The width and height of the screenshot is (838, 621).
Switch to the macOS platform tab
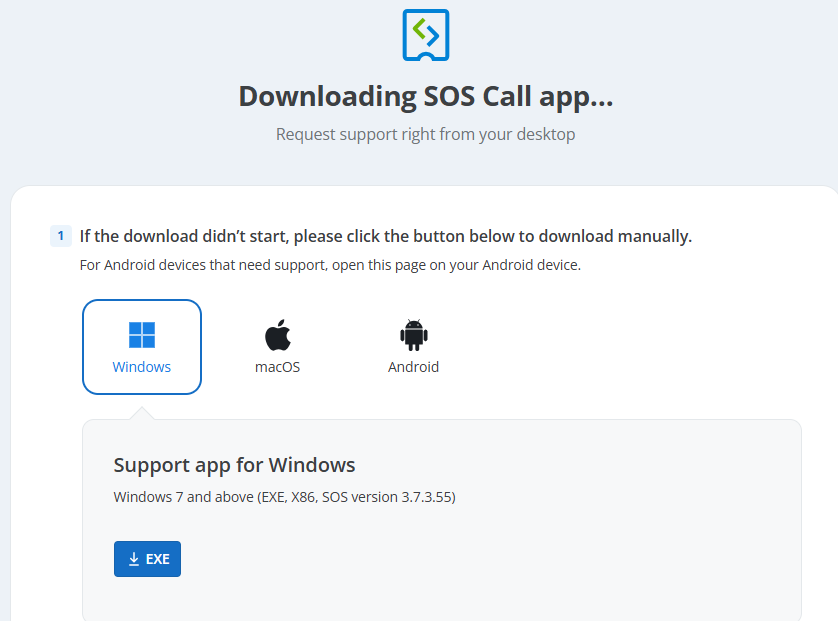(x=278, y=347)
